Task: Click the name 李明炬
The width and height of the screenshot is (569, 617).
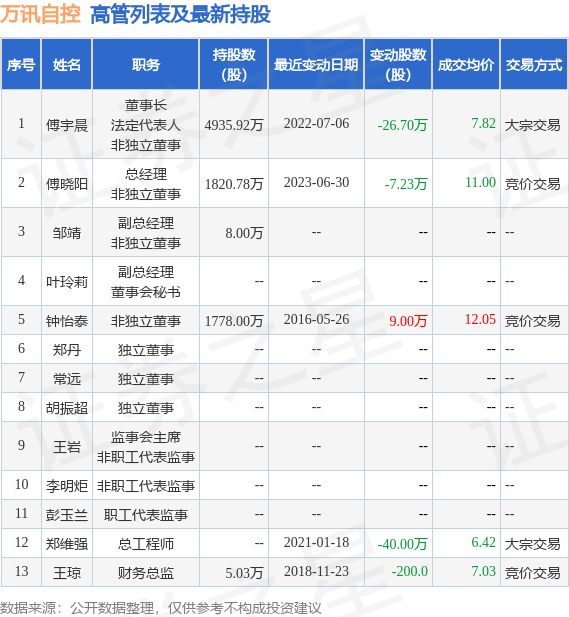Action: (67, 486)
